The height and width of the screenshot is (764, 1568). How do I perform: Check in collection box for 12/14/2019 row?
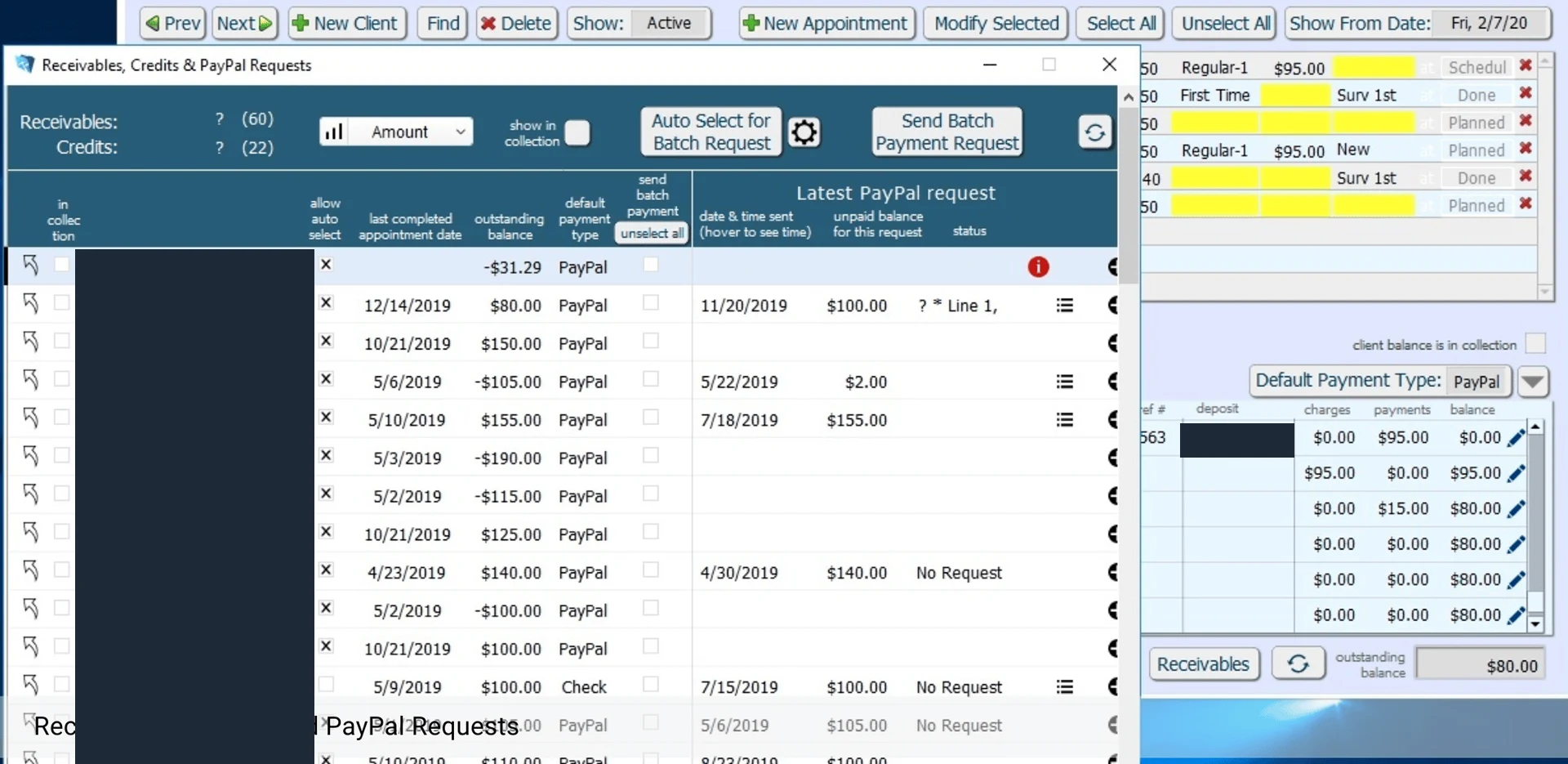(61, 302)
